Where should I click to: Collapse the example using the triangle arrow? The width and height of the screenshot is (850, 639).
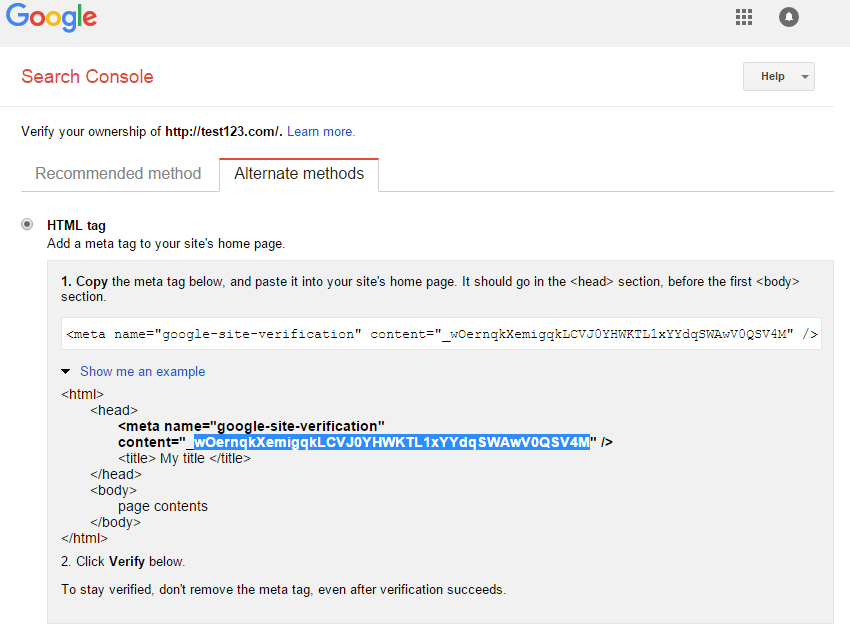(x=66, y=372)
